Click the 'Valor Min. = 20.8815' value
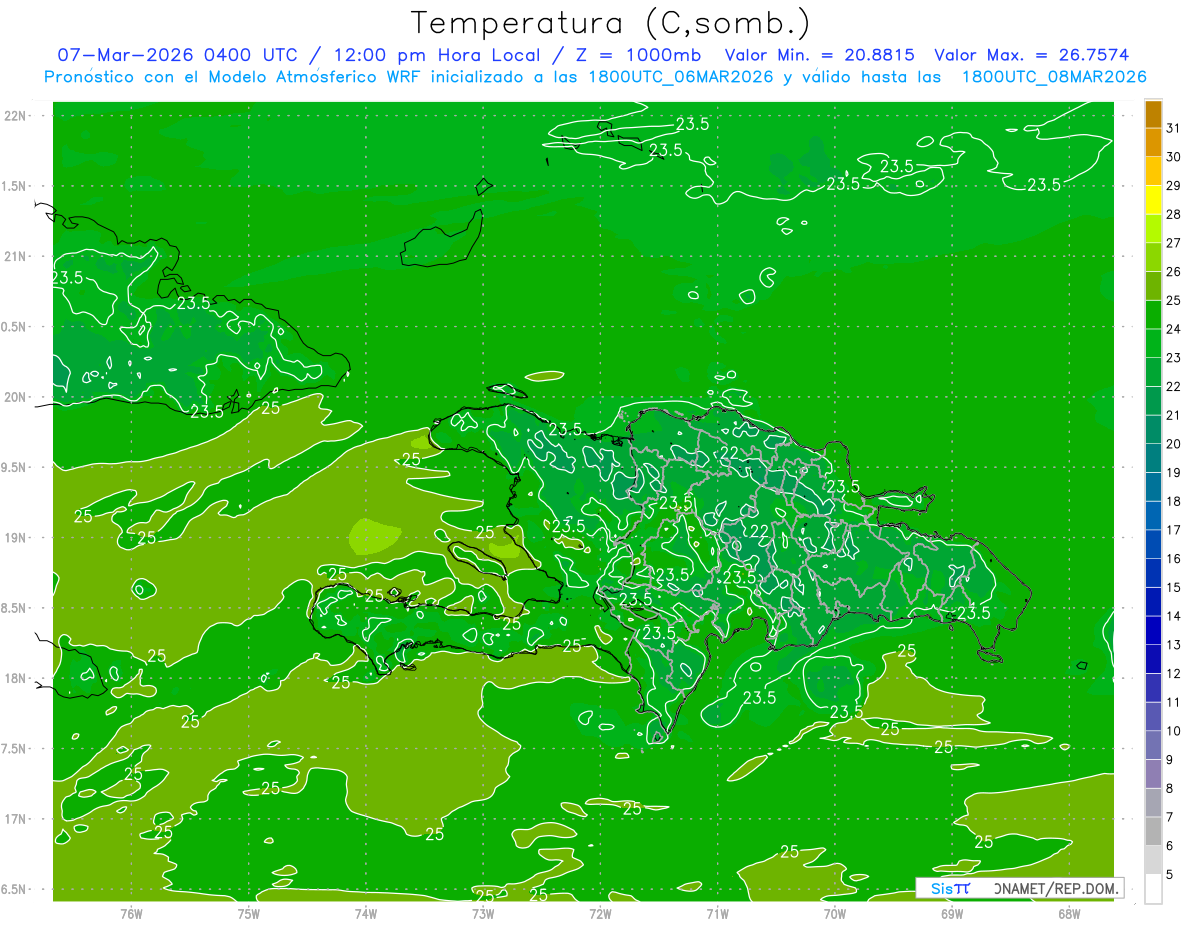1200x927 pixels. (820, 55)
